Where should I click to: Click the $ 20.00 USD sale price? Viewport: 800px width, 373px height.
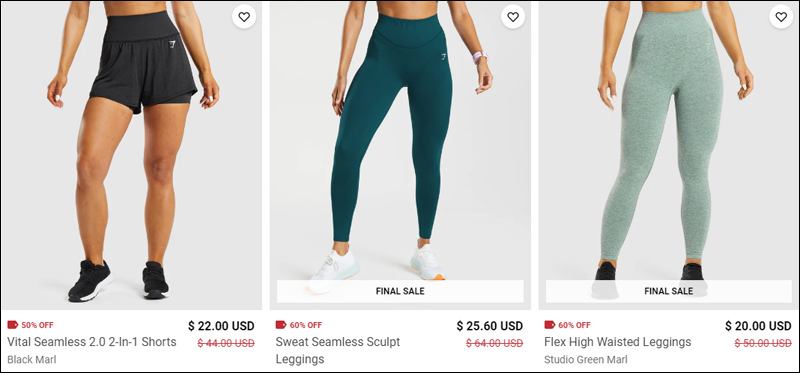pos(758,326)
